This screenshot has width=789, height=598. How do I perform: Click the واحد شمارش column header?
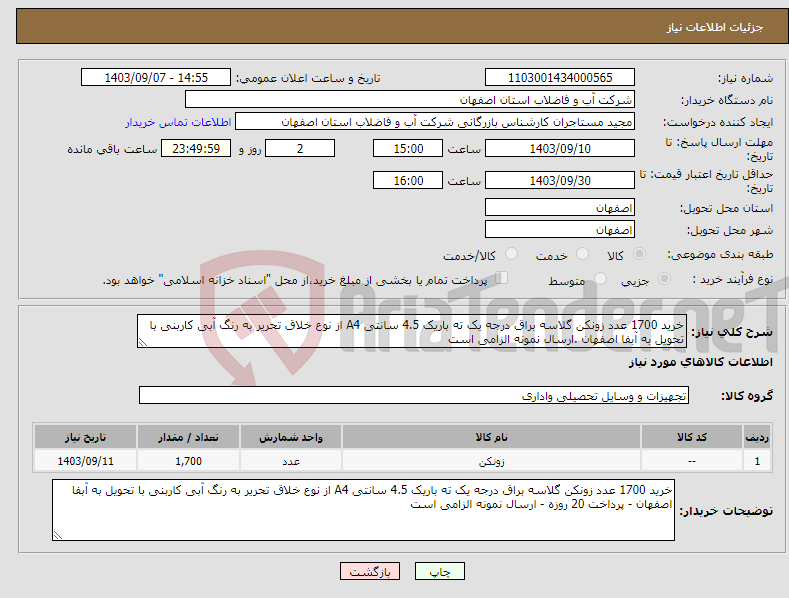pyautogui.click(x=291, y=437)
